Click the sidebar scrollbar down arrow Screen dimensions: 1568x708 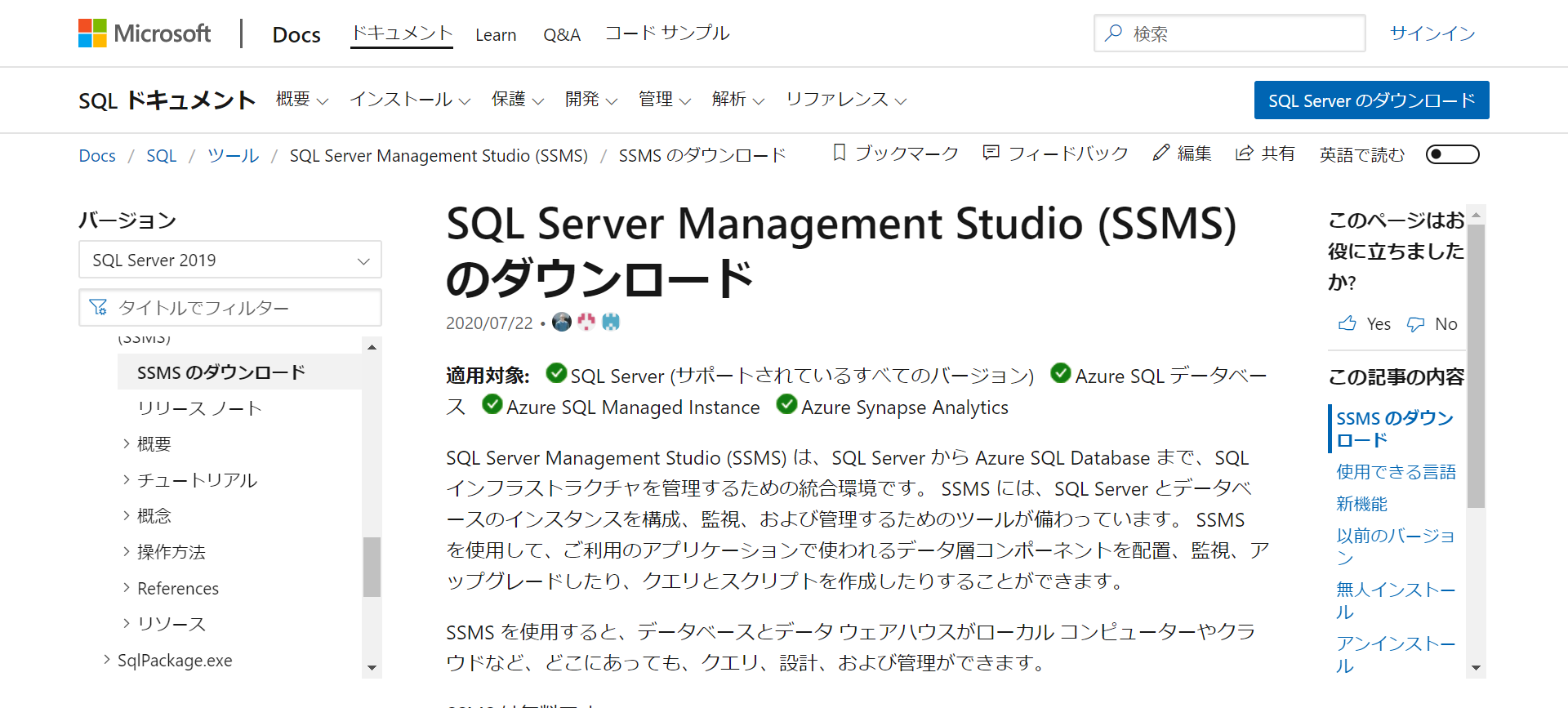tap(372, 668)
